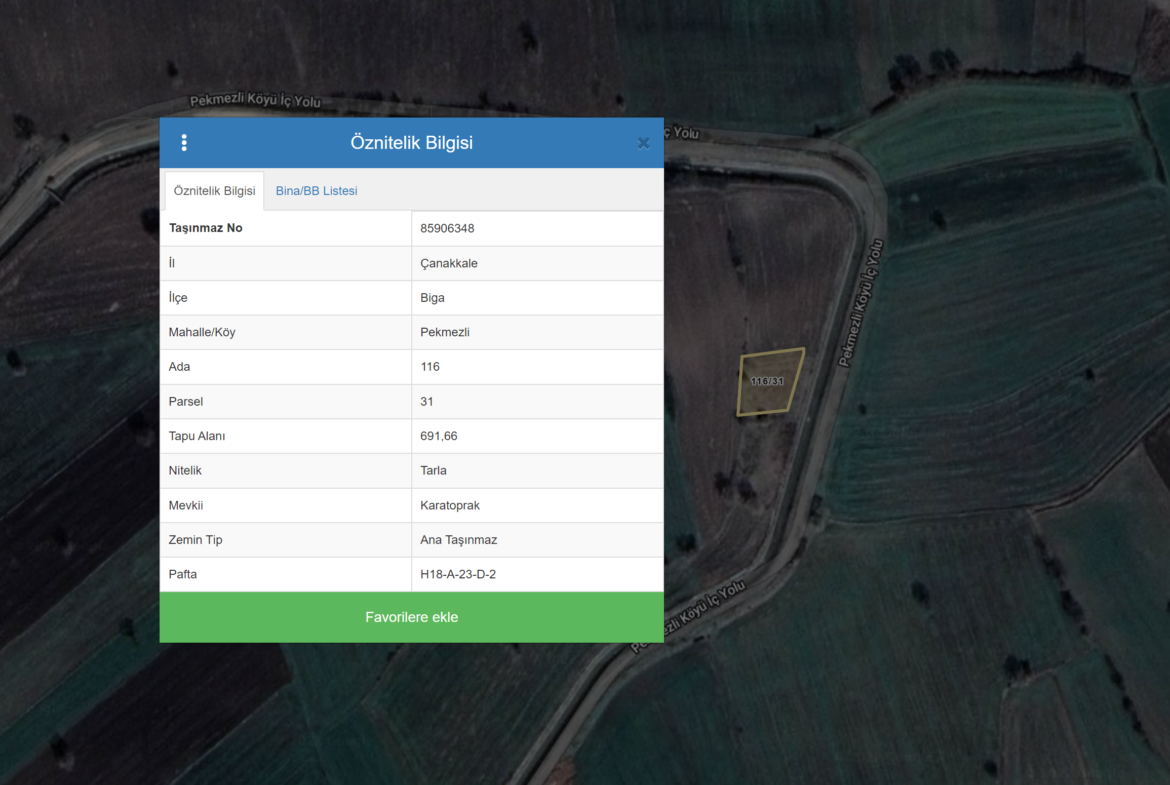
Task: Select the Öznitelik Bilgisi tab
Action: click(214, 191)
